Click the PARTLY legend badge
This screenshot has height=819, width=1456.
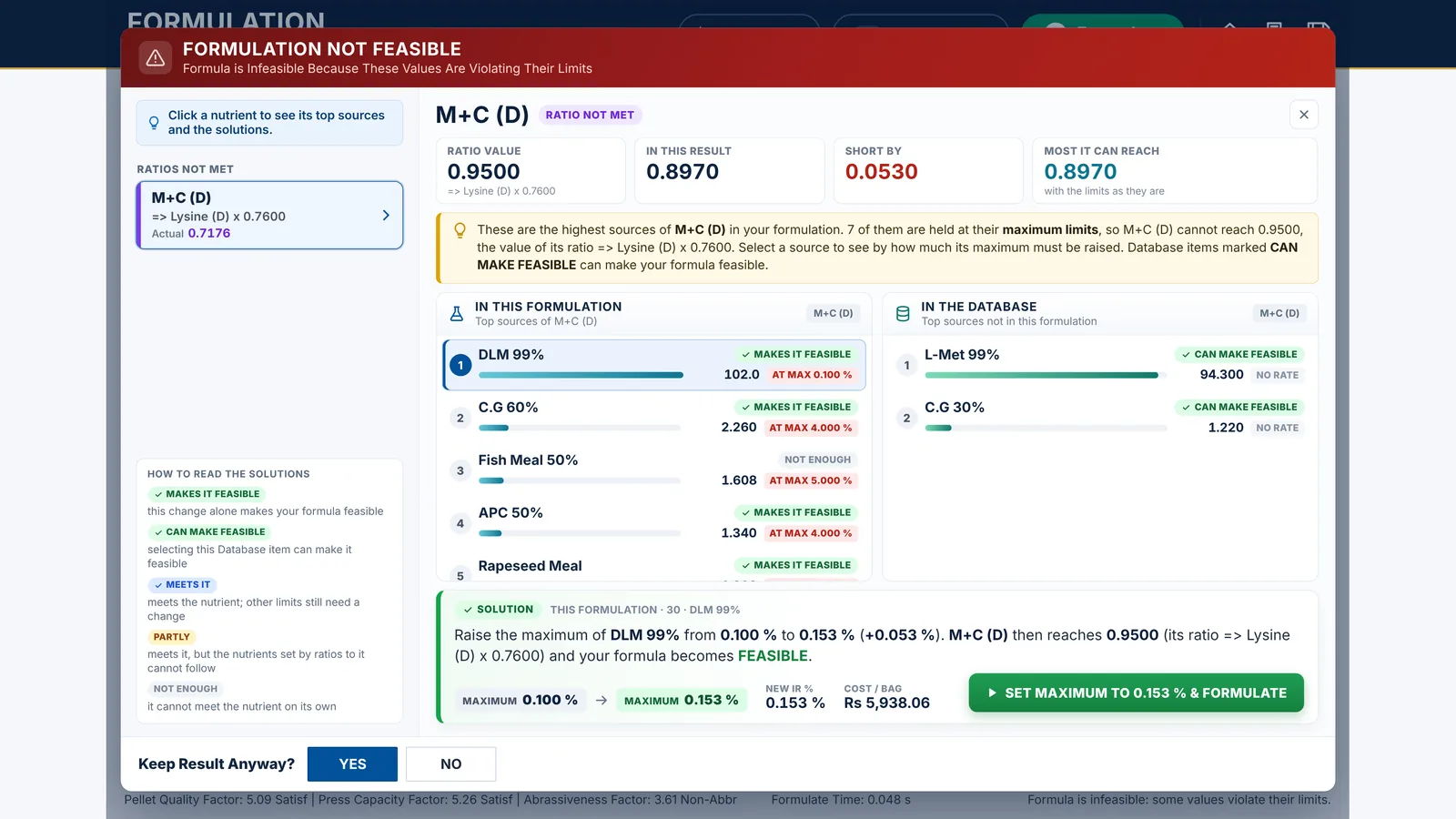coord(171,637)
